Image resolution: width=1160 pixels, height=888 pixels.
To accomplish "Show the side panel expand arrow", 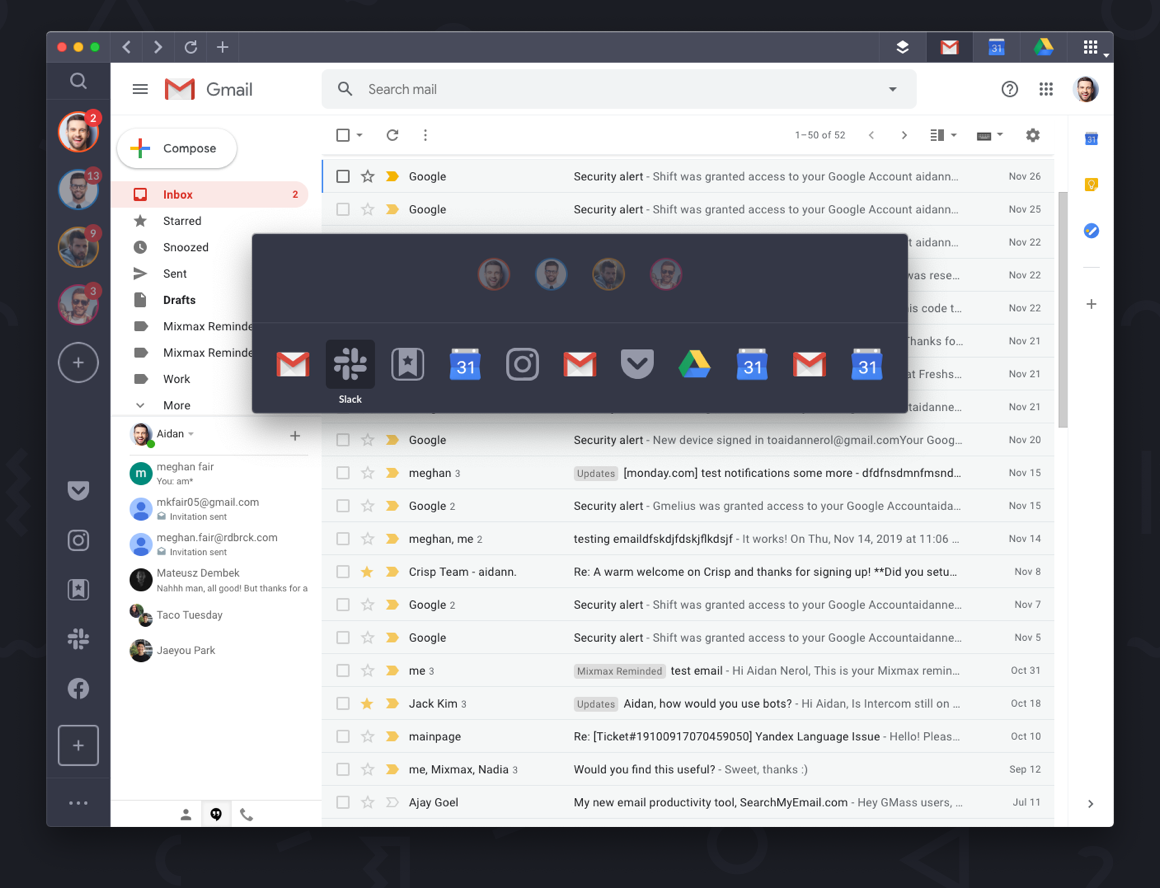I will [x=1090, y=804].
